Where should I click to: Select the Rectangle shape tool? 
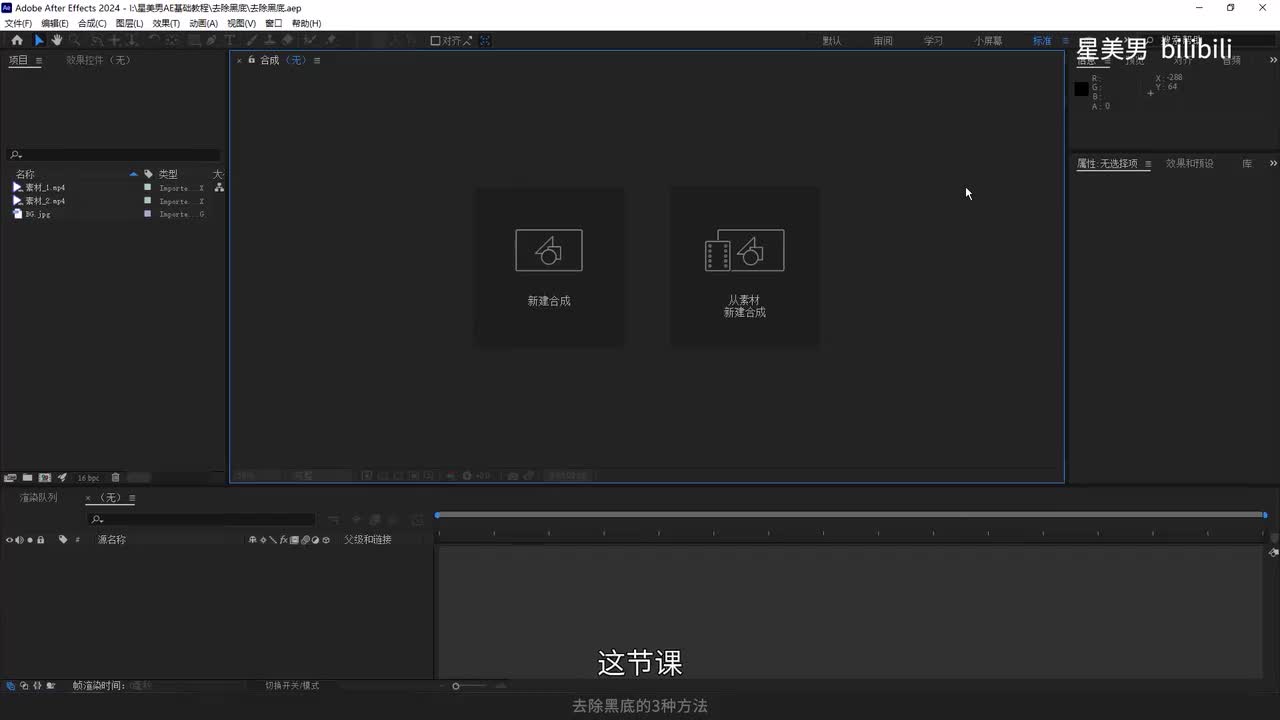[195, 40]
